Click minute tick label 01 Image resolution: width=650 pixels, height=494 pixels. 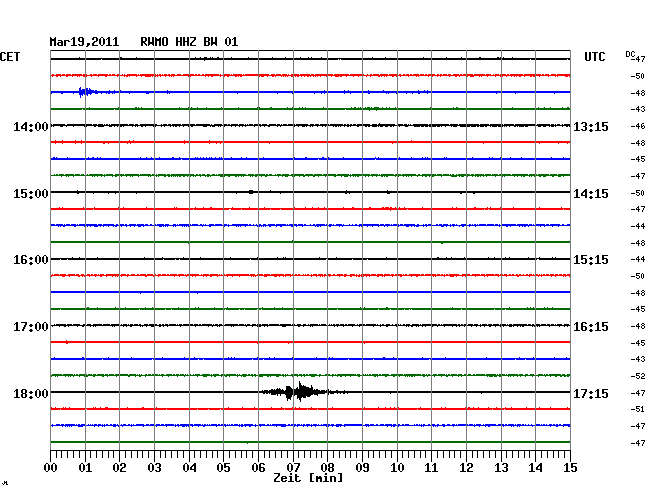point(85,468)
